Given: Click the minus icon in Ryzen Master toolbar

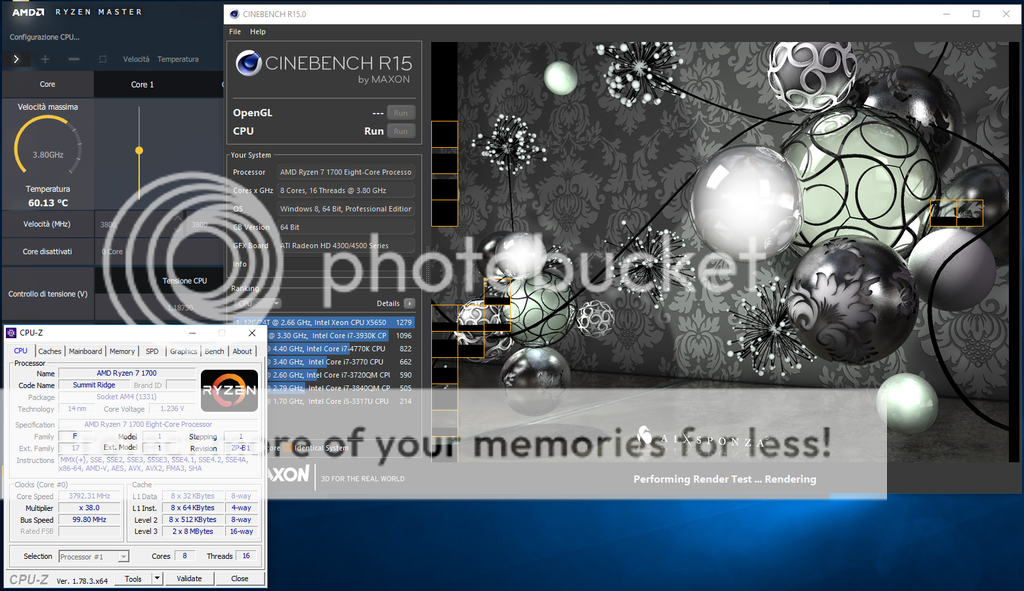Looking at the screenshot, I should 73,59.
